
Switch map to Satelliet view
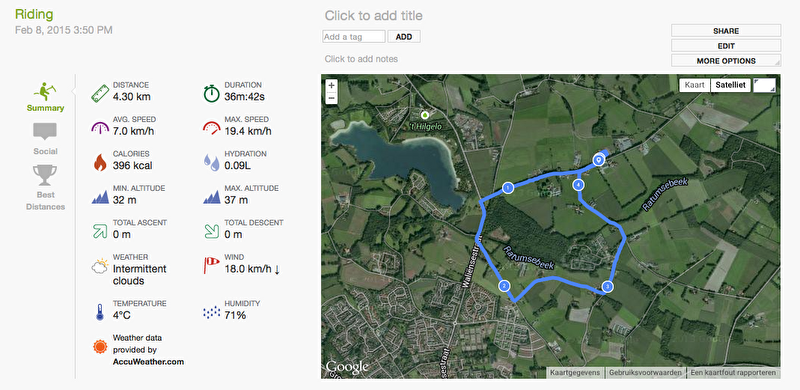[731, 85]
